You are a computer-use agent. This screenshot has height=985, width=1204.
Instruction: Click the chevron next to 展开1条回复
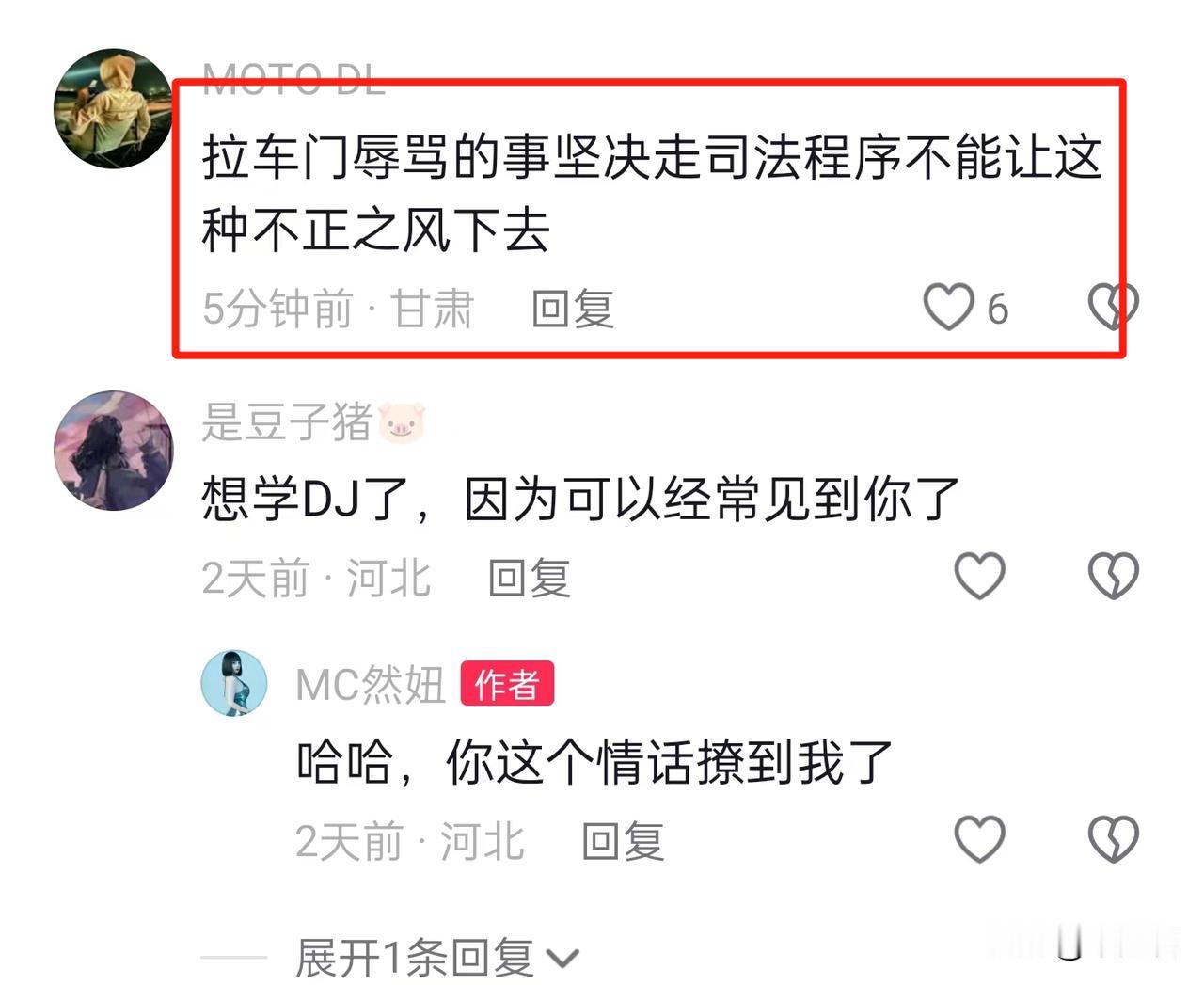click(x=562, y=960)
